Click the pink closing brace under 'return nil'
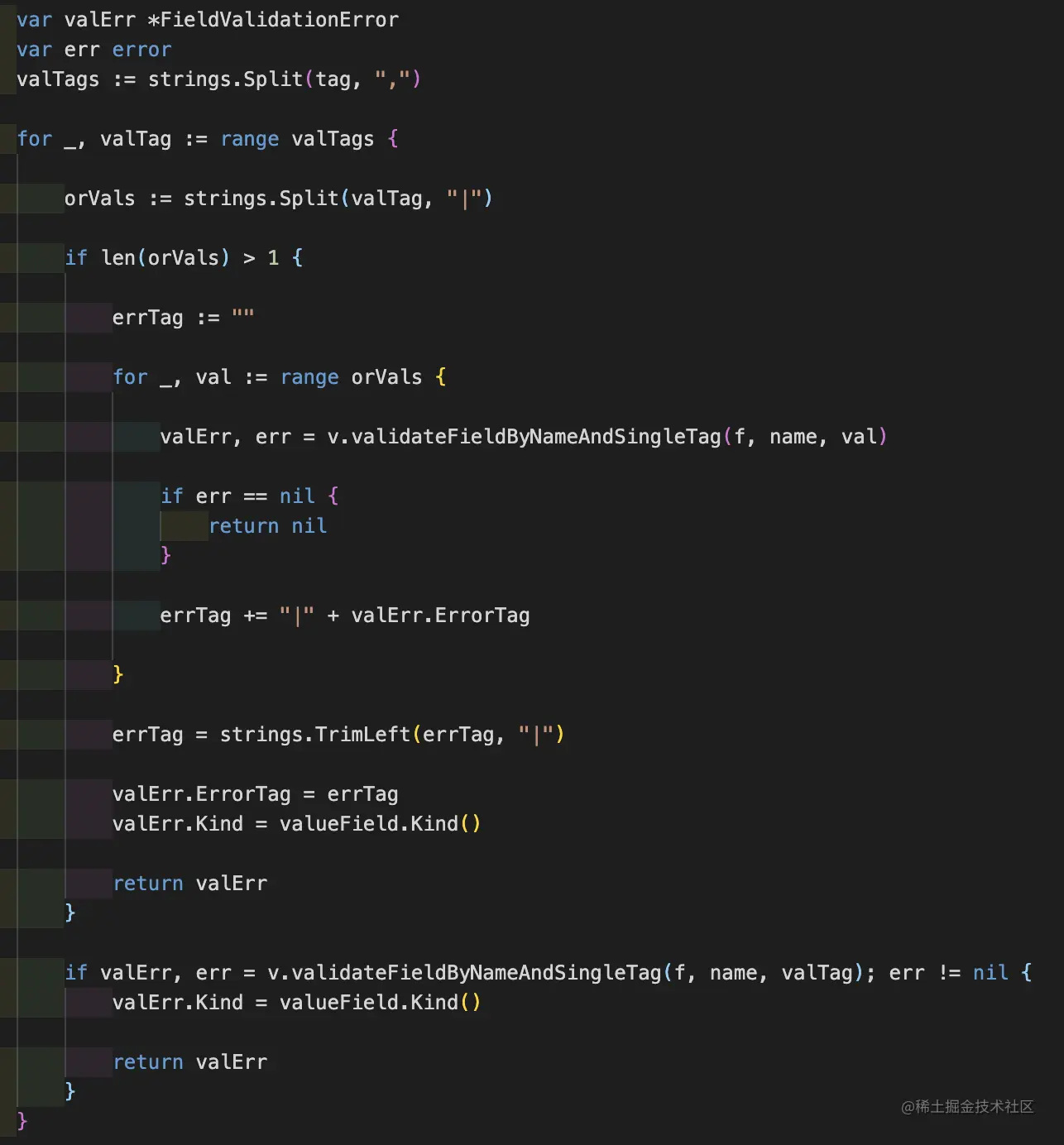Screen dimensions: 1064x1145 point(165,556)
